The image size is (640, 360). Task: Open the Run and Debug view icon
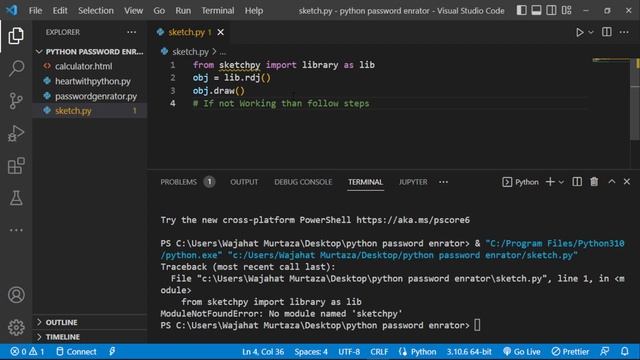point(16,133)
